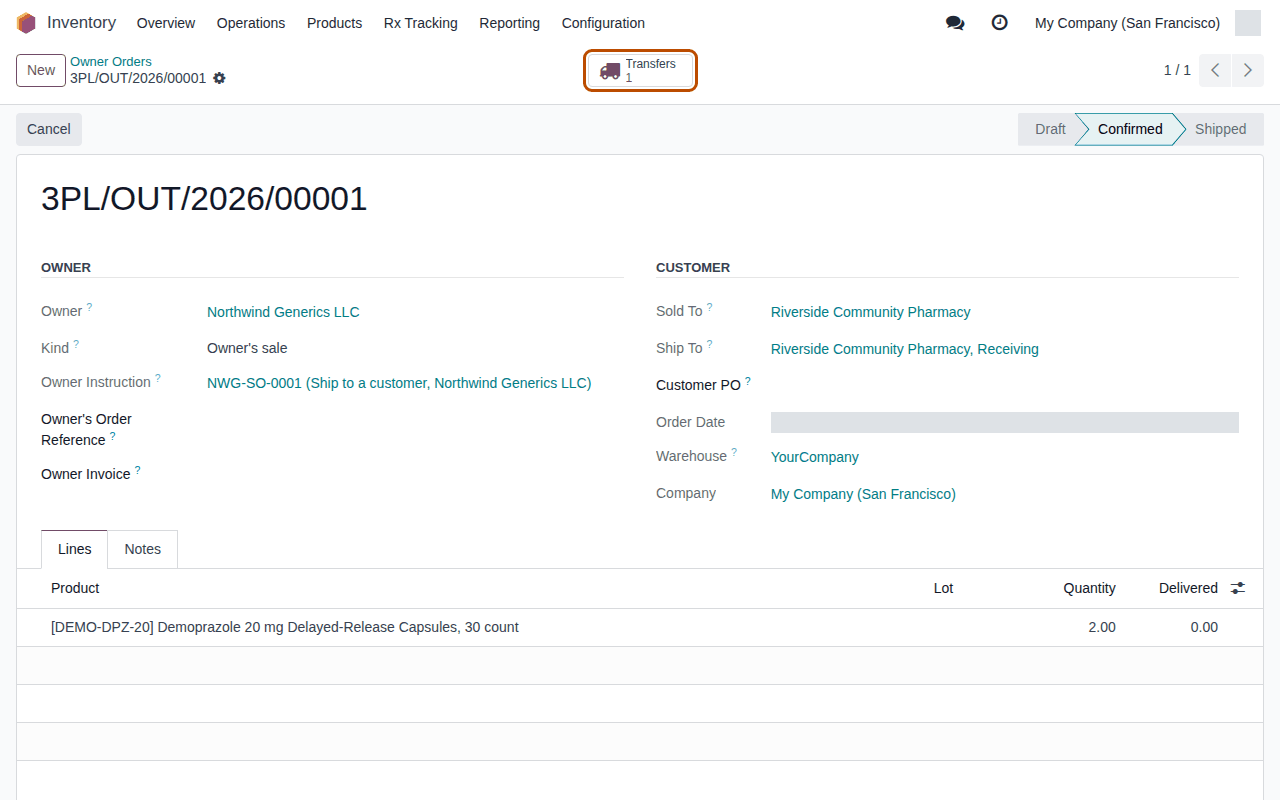Select the Draft status stage
Viewport: 1280px width, 800px height.
[1048, 129]
